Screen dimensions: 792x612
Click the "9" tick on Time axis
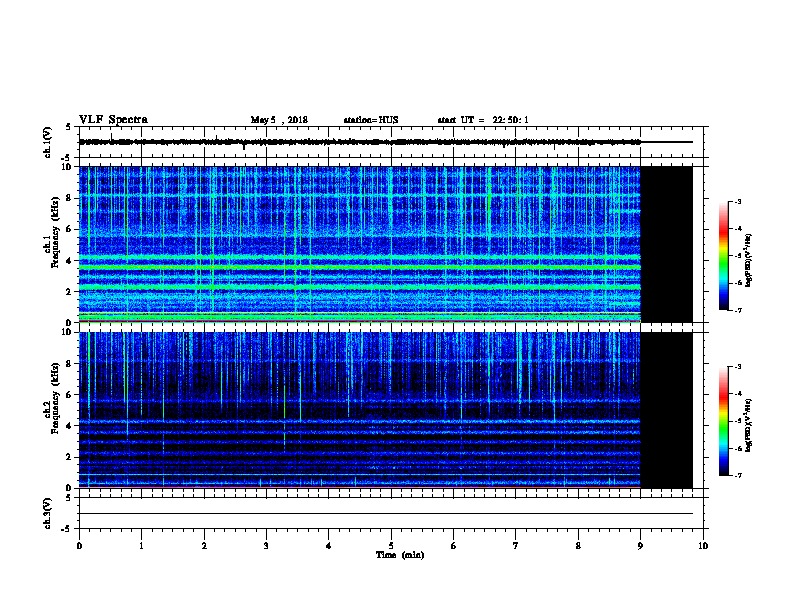[640, 545]
